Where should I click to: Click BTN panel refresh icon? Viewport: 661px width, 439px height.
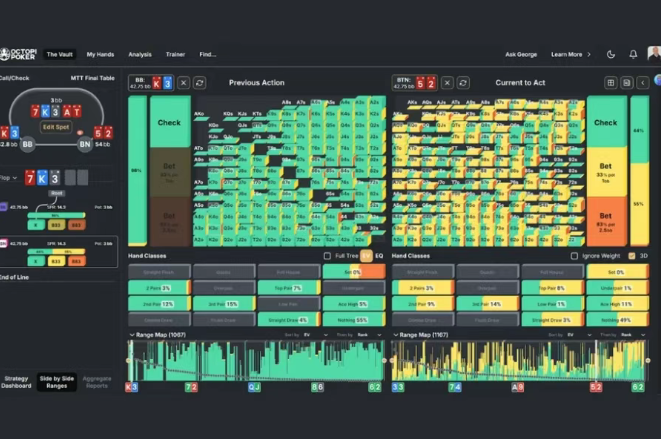click(x=463, y=83)
